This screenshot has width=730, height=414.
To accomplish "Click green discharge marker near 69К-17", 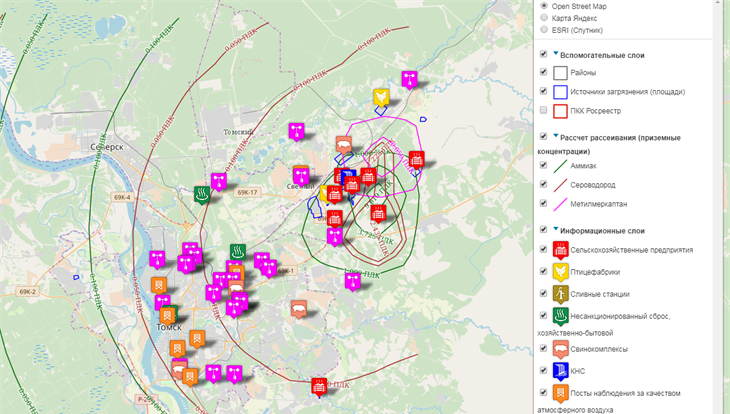I will click(x=202, y=195).
